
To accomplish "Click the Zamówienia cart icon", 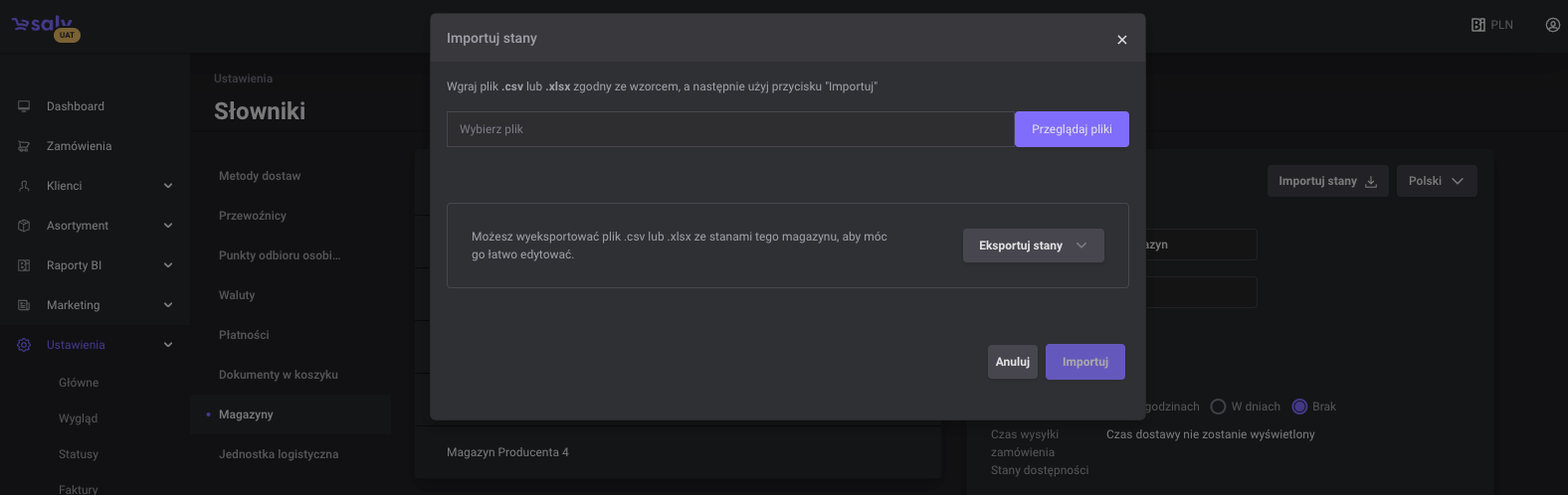I will pos(24,146).
